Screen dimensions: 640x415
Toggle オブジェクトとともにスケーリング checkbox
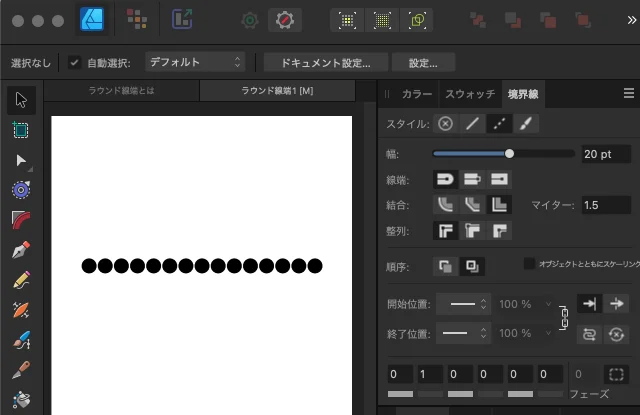pyautogui.click(x=530, y=264)
